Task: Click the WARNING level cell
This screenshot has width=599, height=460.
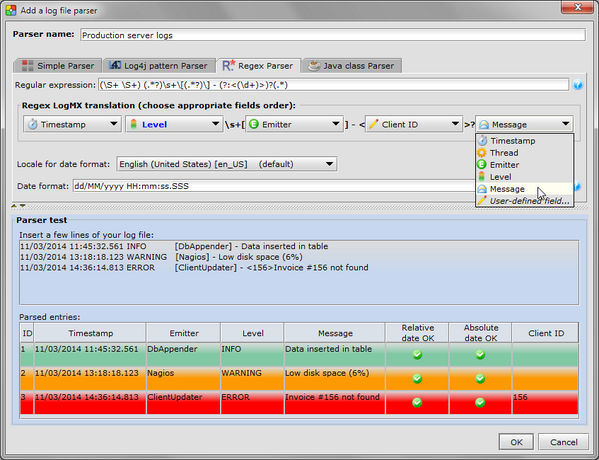Action: 253,379
